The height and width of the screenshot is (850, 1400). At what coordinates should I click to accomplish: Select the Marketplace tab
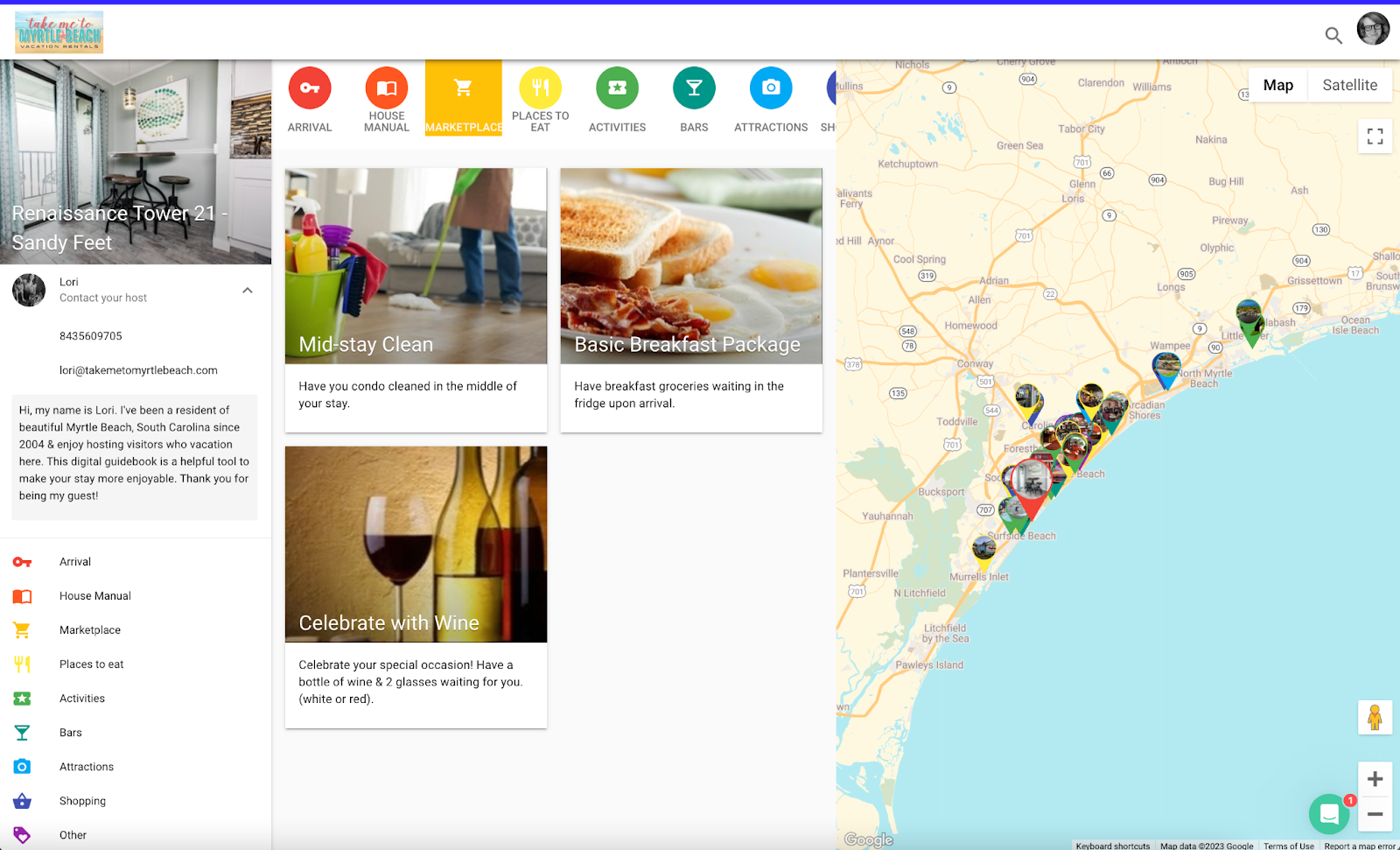point(464,98)
